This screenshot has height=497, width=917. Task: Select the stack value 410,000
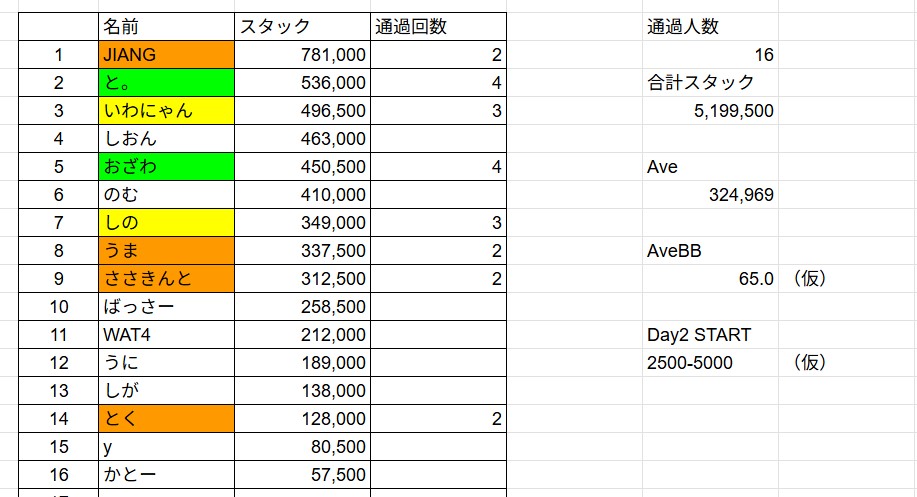[302, 195]
